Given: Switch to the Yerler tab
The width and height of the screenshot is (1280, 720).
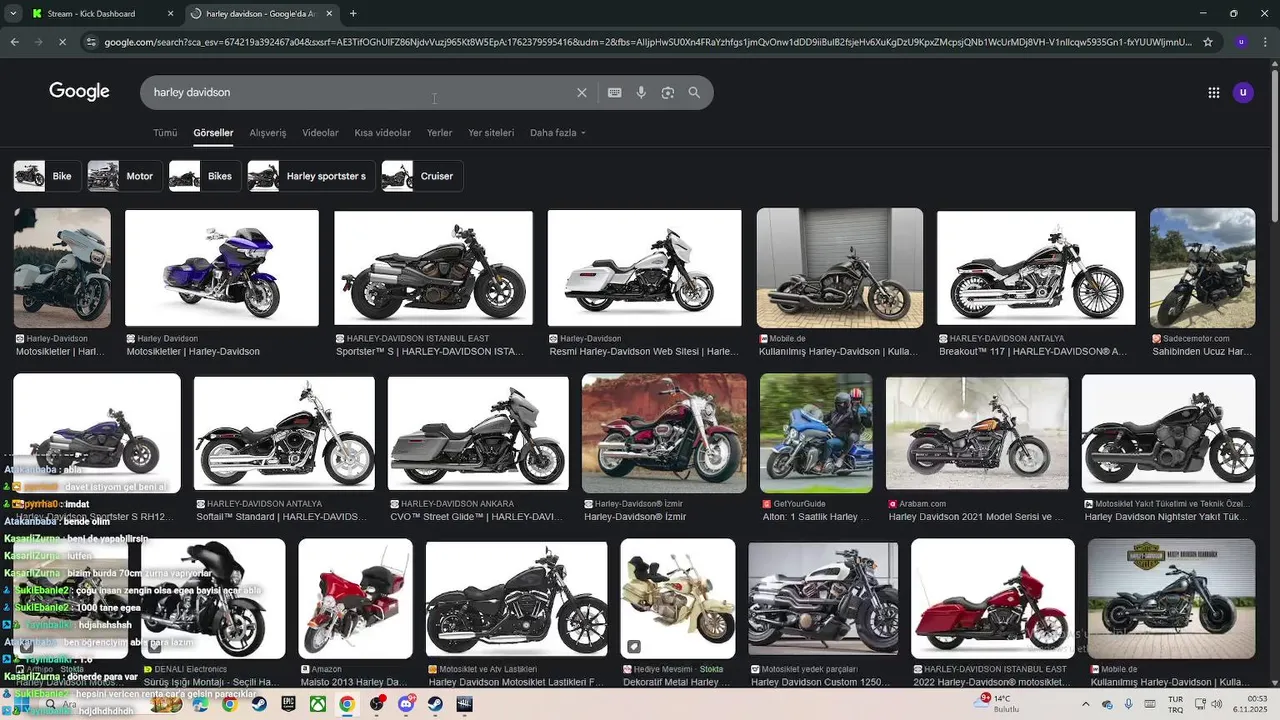Looking at the screenshot, I should click(439, 133).
